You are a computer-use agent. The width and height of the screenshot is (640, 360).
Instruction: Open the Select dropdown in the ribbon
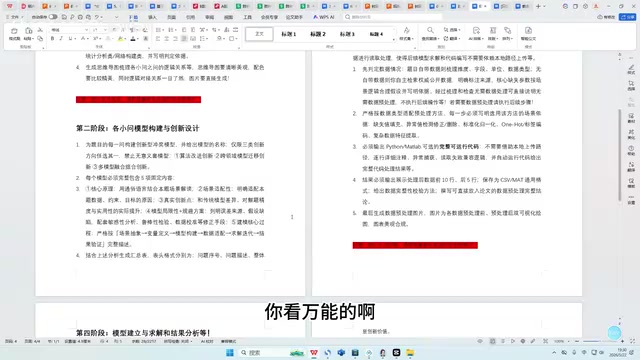click(x=452, y=30)
